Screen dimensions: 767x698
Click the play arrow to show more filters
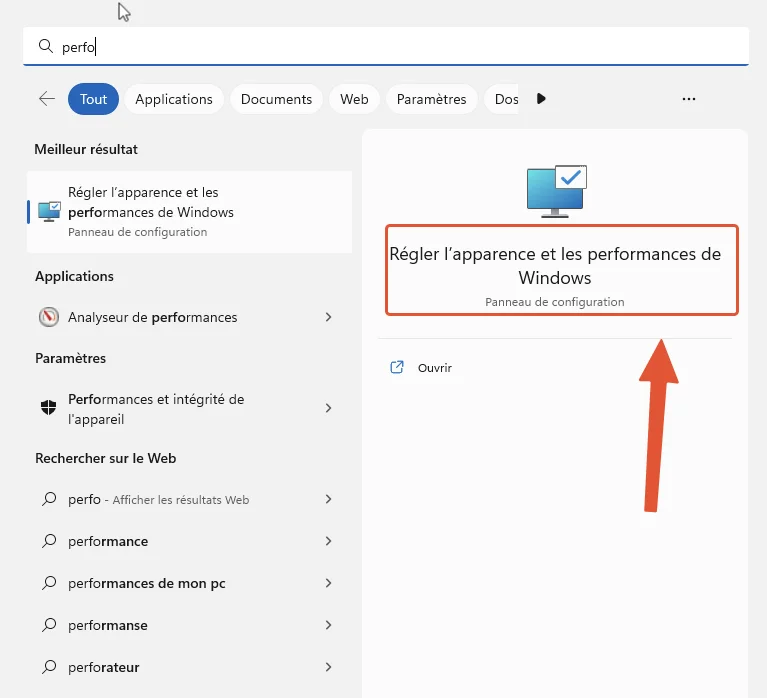541,99
